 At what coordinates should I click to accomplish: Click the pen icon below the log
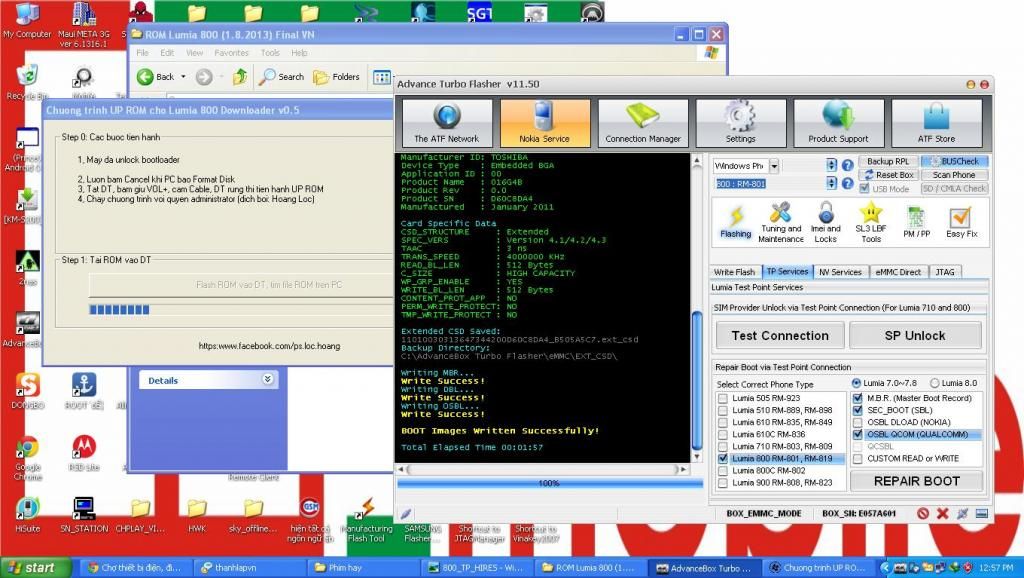[406, 514]
